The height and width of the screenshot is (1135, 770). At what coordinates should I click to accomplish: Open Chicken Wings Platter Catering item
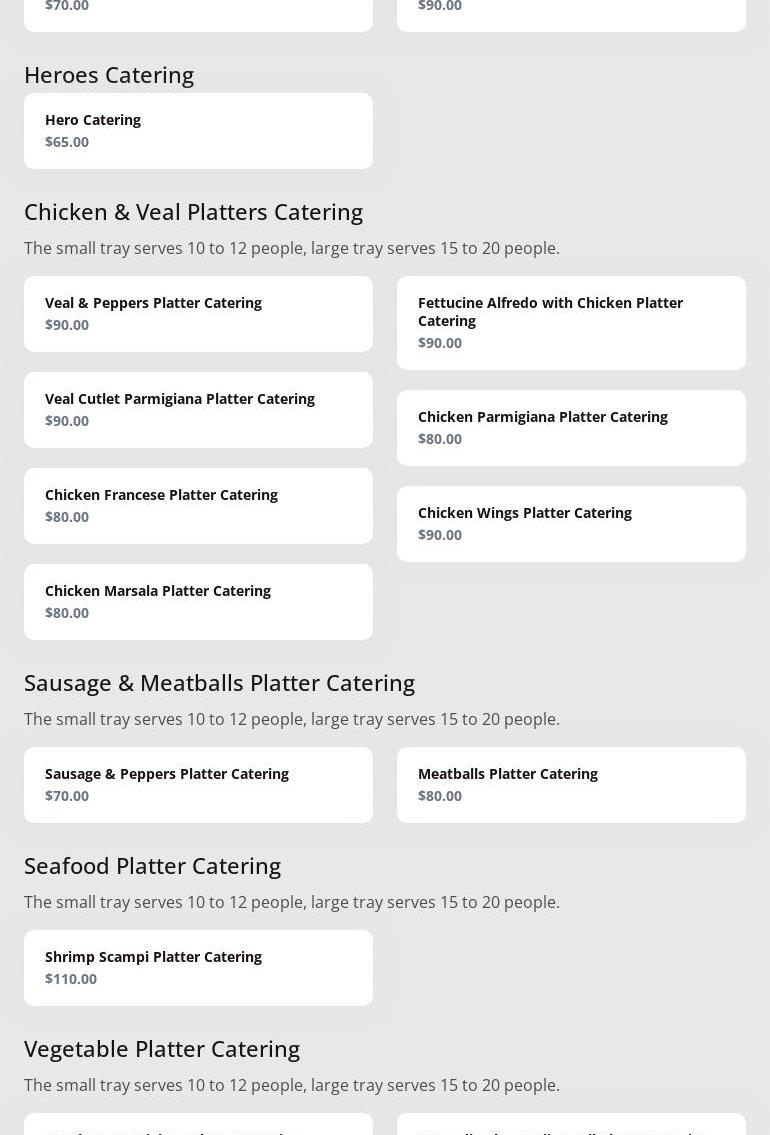[x=571, y=523]
